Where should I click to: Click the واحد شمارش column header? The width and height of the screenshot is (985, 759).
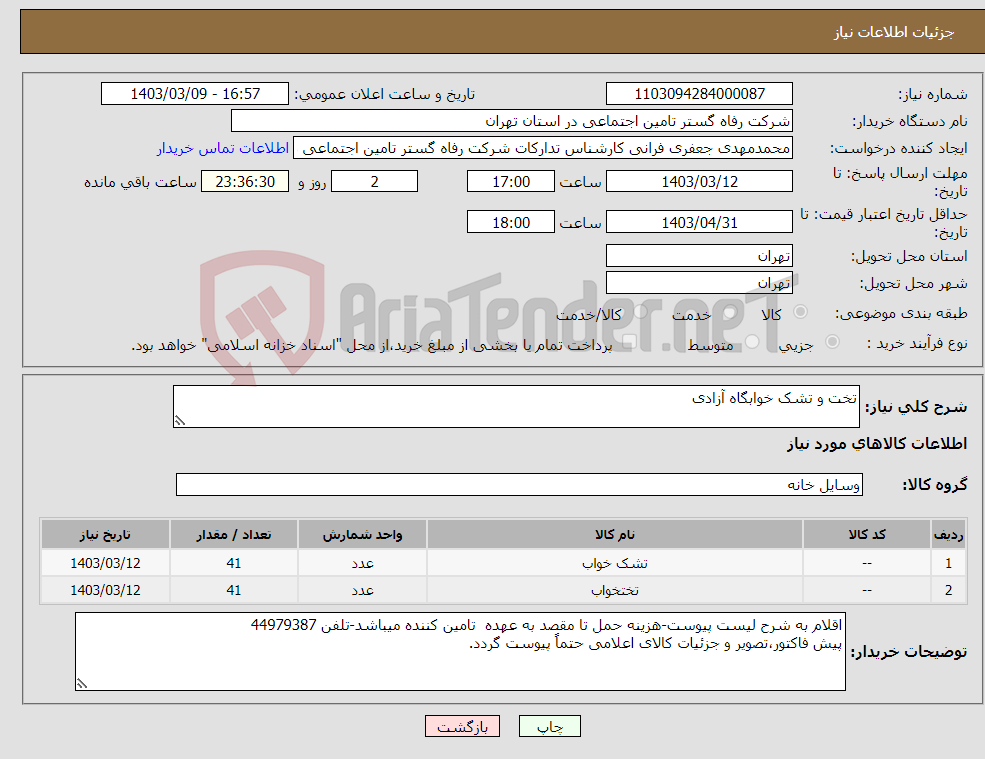[362, 534]
